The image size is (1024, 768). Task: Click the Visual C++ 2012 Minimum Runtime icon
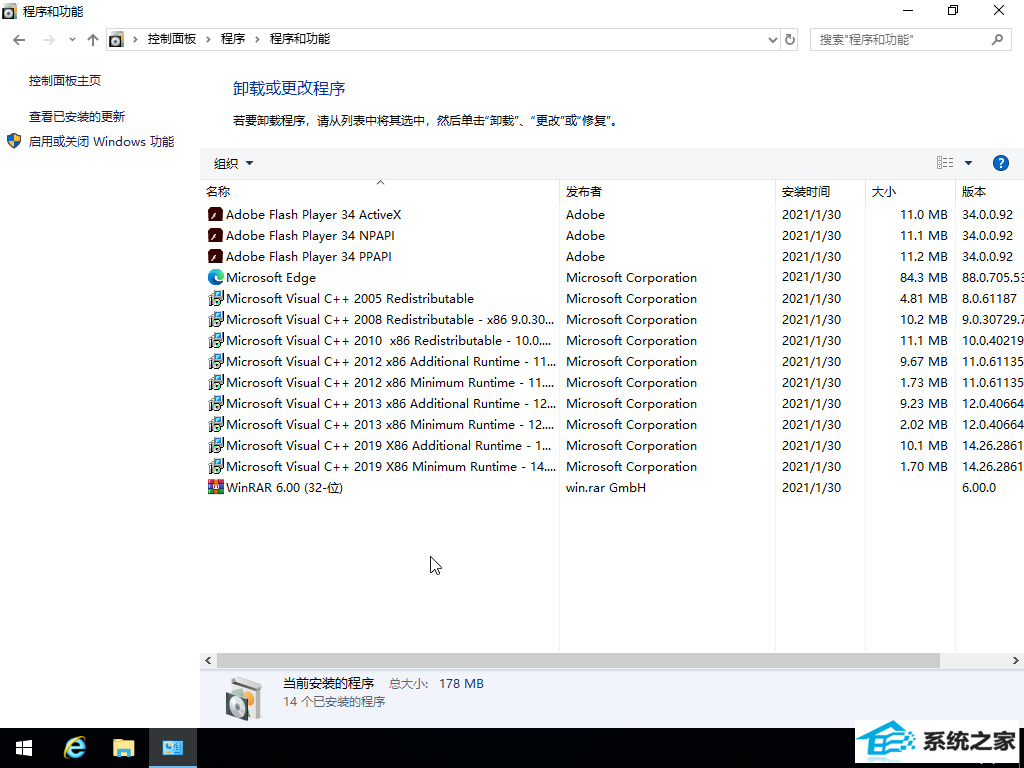(216, 382)
